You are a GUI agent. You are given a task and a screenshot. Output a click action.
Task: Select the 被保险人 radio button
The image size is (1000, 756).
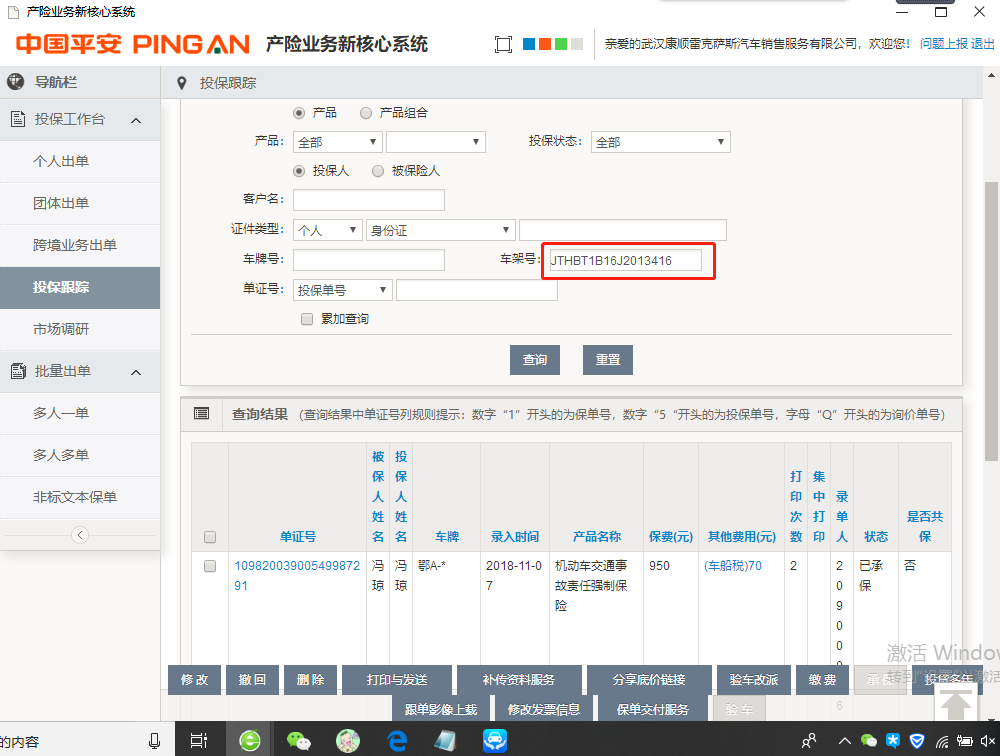pyautogui.click(x=378, y=171)
